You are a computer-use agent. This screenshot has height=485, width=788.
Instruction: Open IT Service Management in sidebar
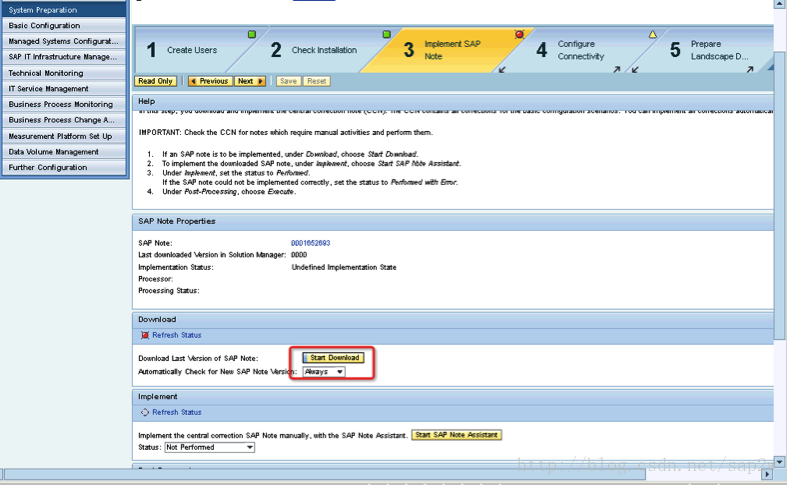click(64, 88)
